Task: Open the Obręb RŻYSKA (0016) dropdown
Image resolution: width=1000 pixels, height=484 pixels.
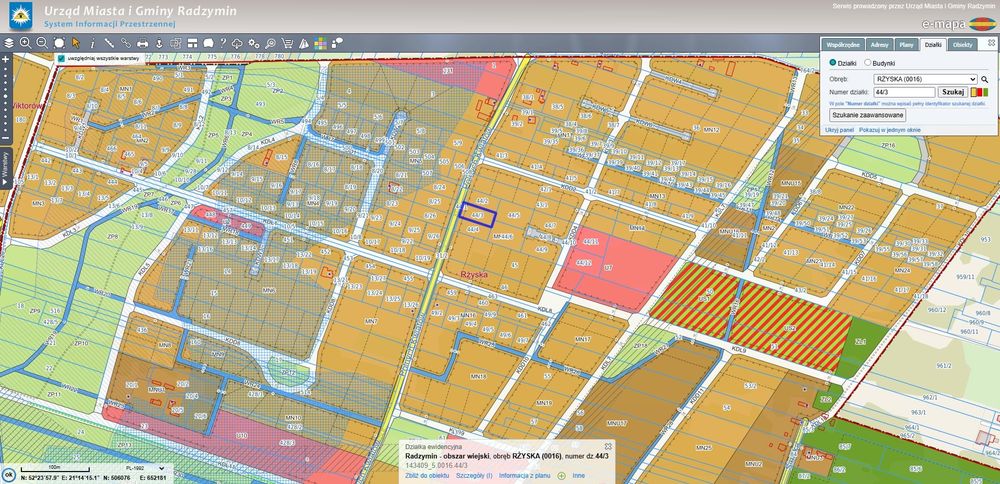Action: point(925,79)
